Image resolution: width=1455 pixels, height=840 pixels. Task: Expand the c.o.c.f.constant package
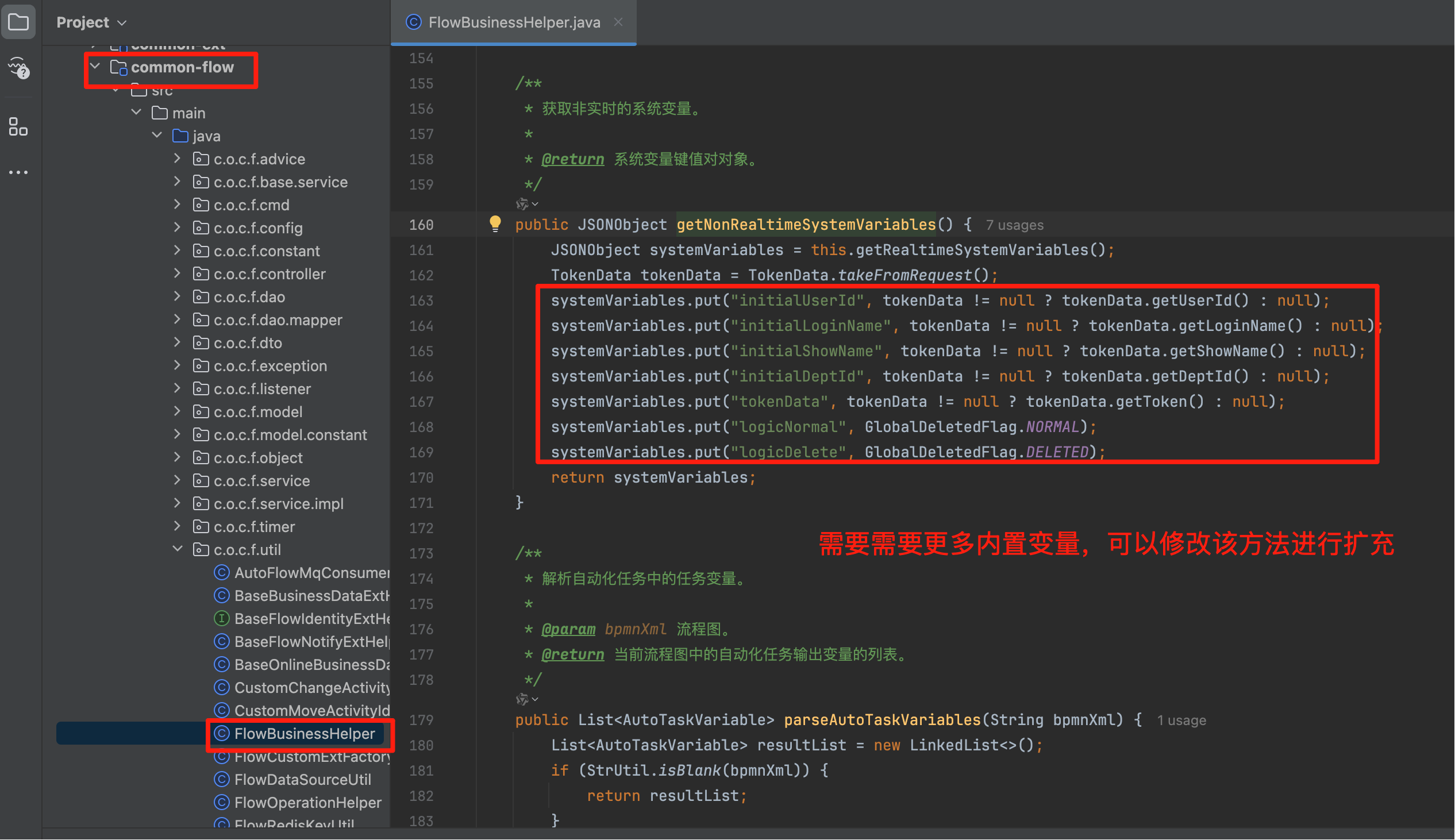click(178, 251)
